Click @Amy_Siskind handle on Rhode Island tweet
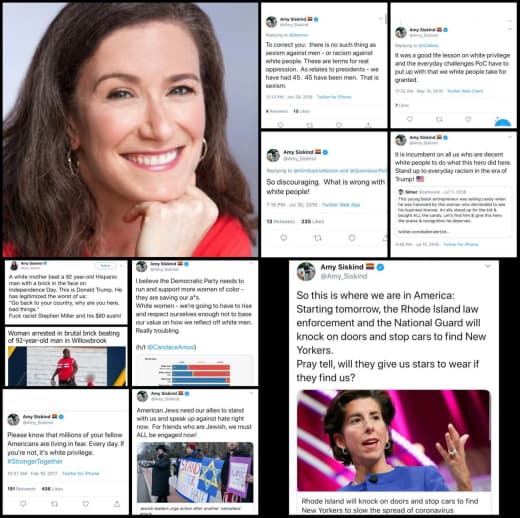The width and height of the screenshot is (520, 518). click(x=344, y=276)
